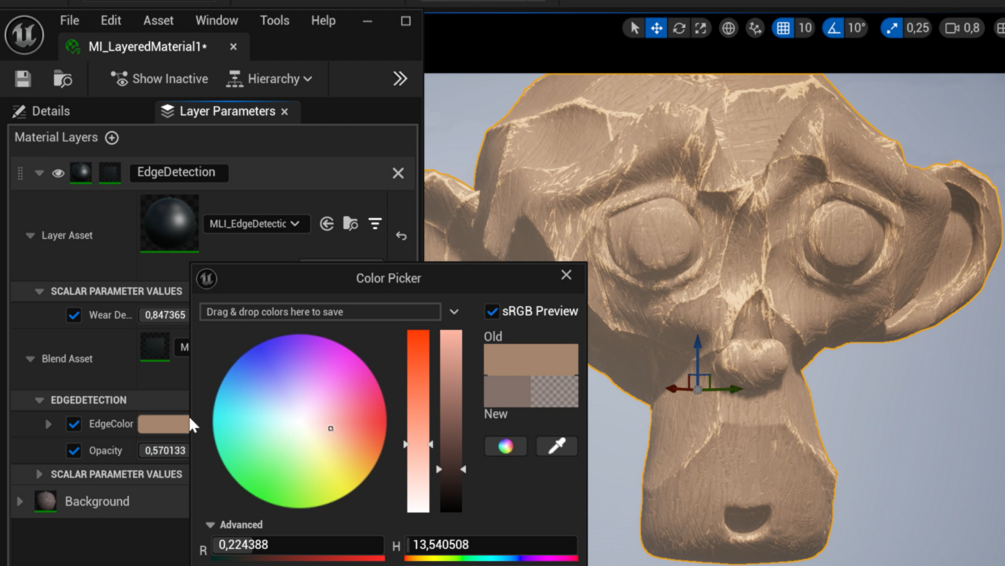Collapse the Layer Asset row
Screen dimensions: 1005x566
30,236
